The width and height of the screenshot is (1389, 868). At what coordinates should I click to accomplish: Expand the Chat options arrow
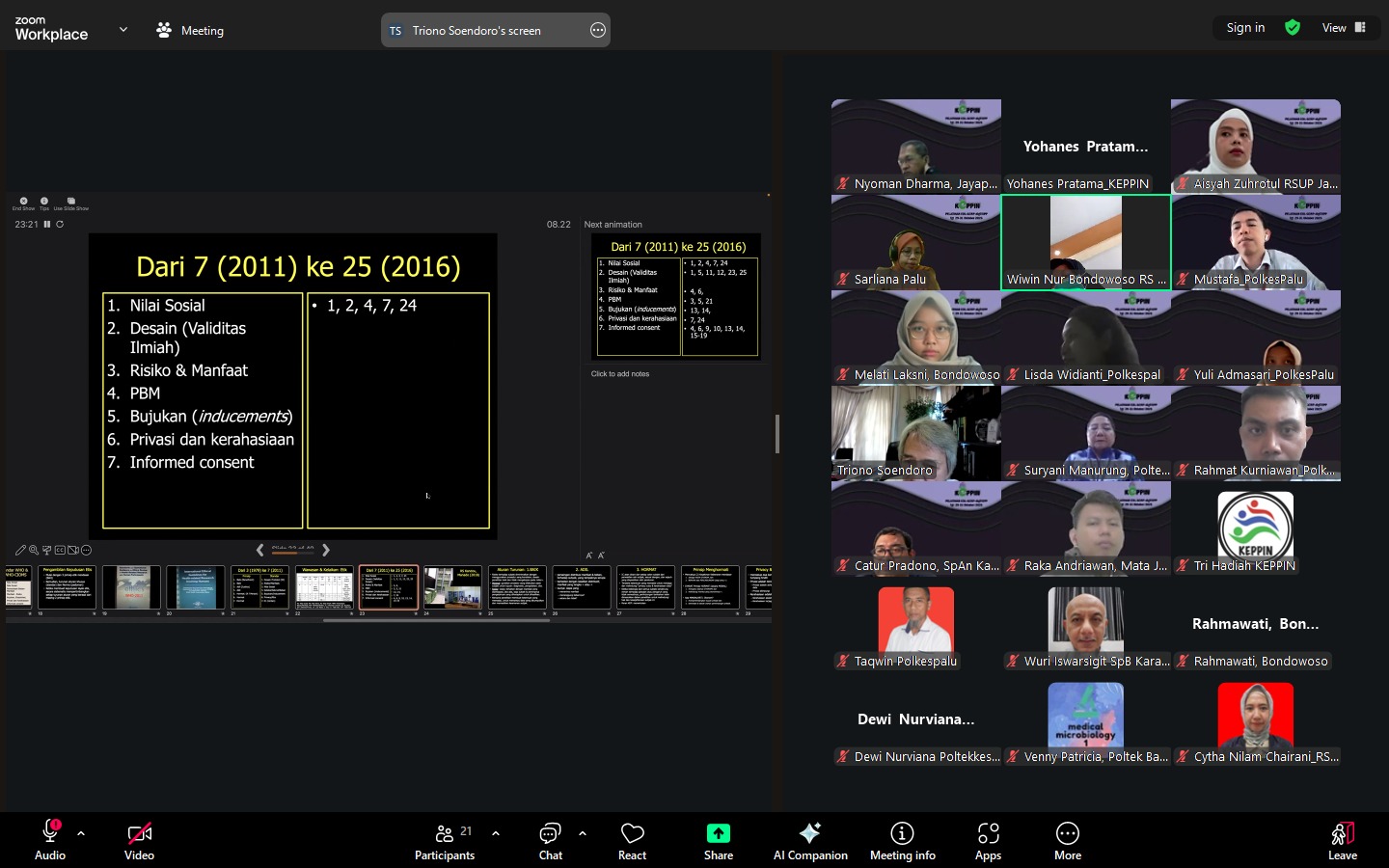(x=583, y=833)
